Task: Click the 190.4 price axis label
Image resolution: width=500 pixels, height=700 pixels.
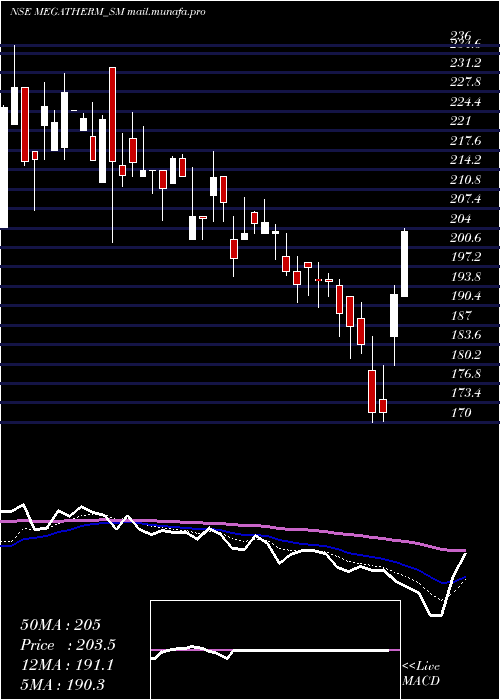Action: coord(465,296)
